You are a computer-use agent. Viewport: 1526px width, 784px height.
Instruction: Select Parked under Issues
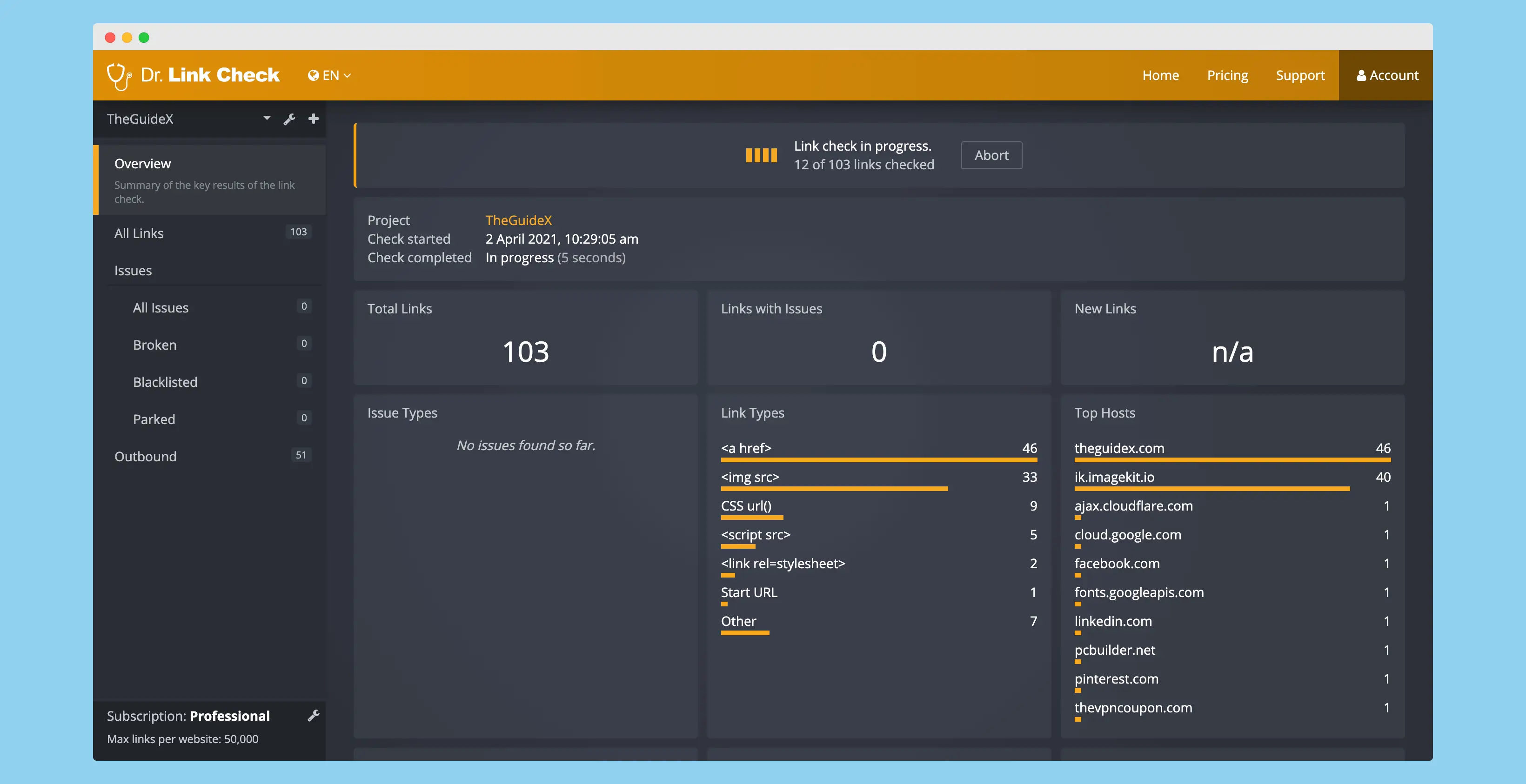point(154,419)
